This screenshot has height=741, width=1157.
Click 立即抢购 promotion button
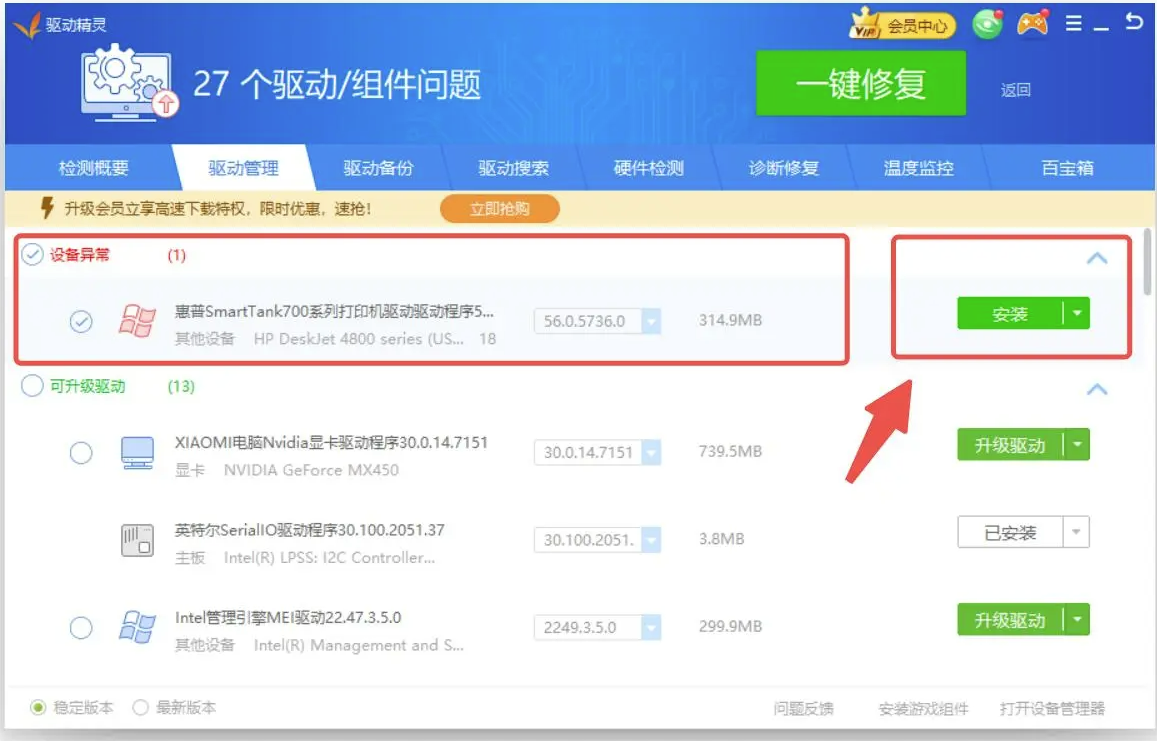click(499, 208)
